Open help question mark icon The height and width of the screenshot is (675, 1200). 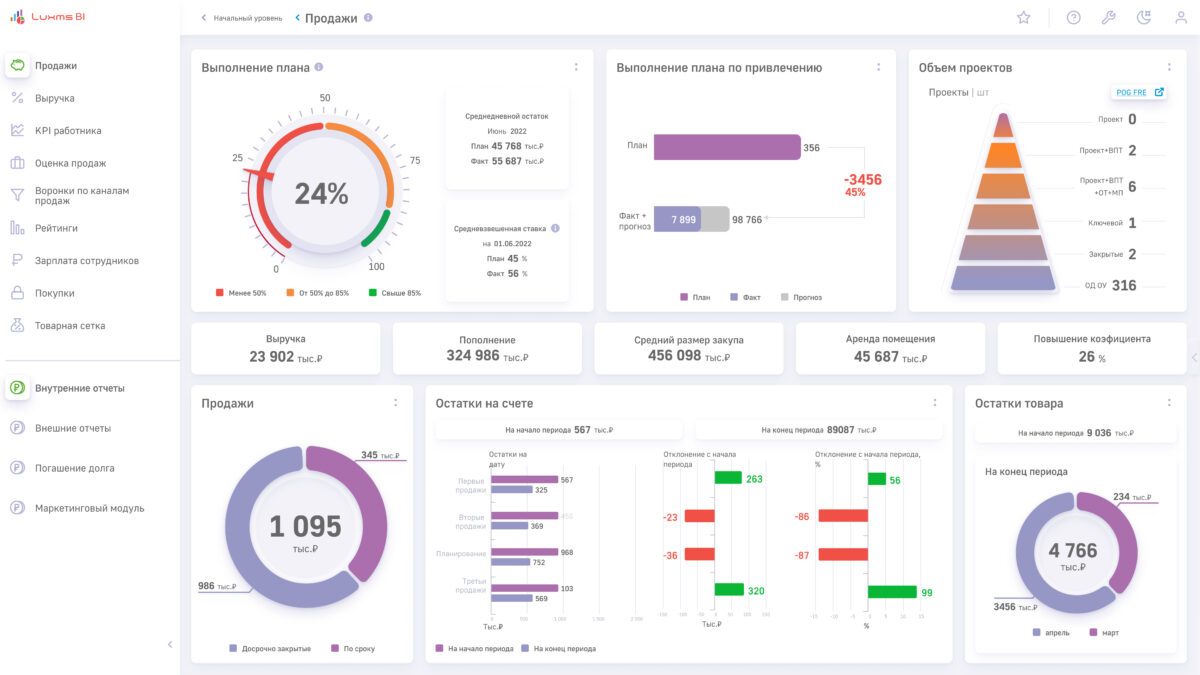pos(1073,17)
